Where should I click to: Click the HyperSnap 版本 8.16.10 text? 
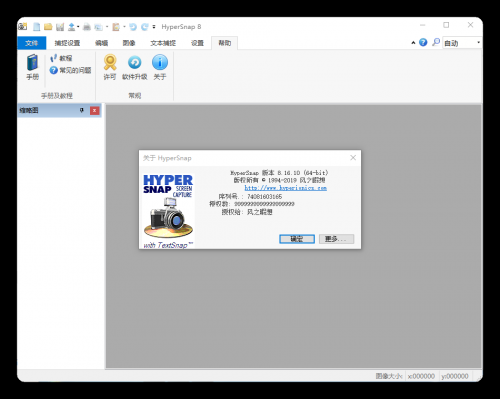click(x=279, y=173)
